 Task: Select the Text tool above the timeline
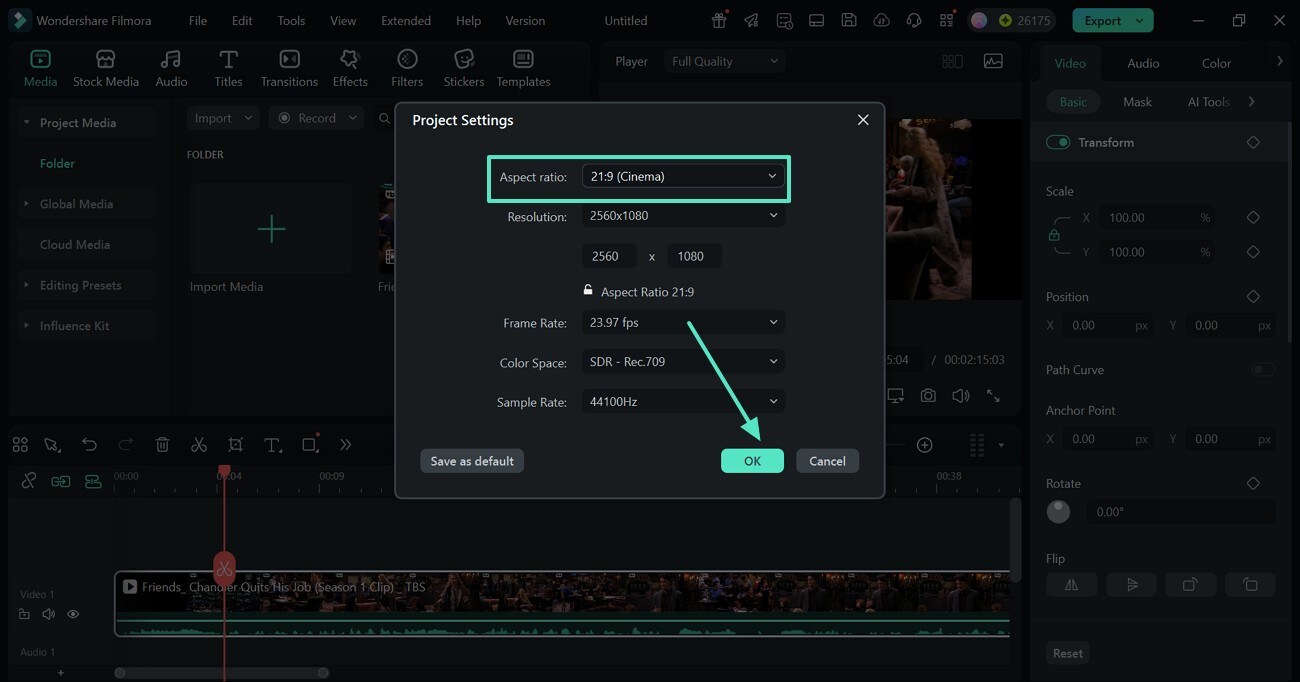pos(274,444)
